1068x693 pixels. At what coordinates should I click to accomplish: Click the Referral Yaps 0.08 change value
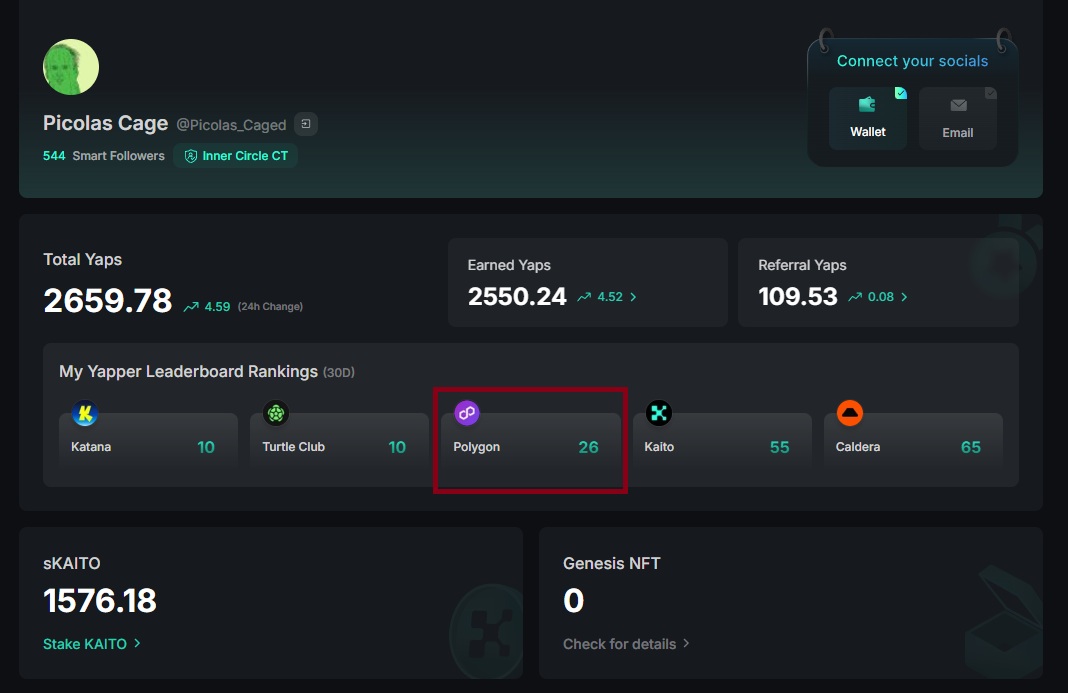pyautogui.click(x=881, y=297)
